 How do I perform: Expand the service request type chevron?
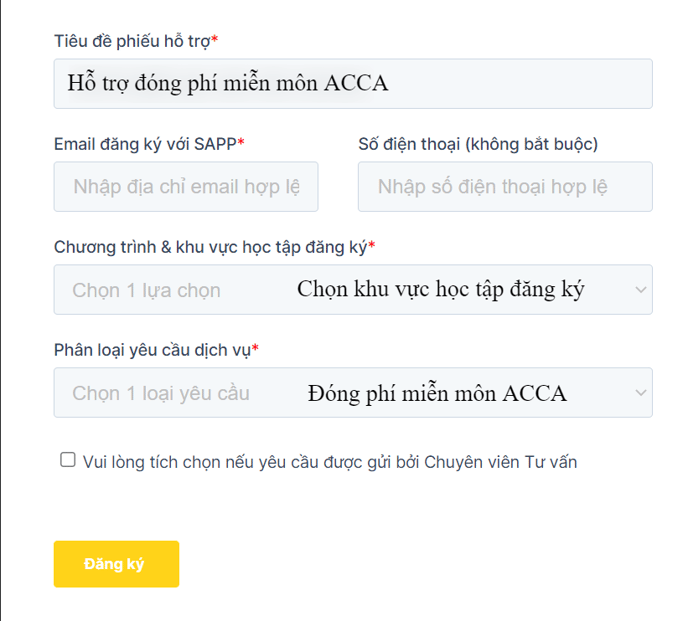(x=641, y=392)
